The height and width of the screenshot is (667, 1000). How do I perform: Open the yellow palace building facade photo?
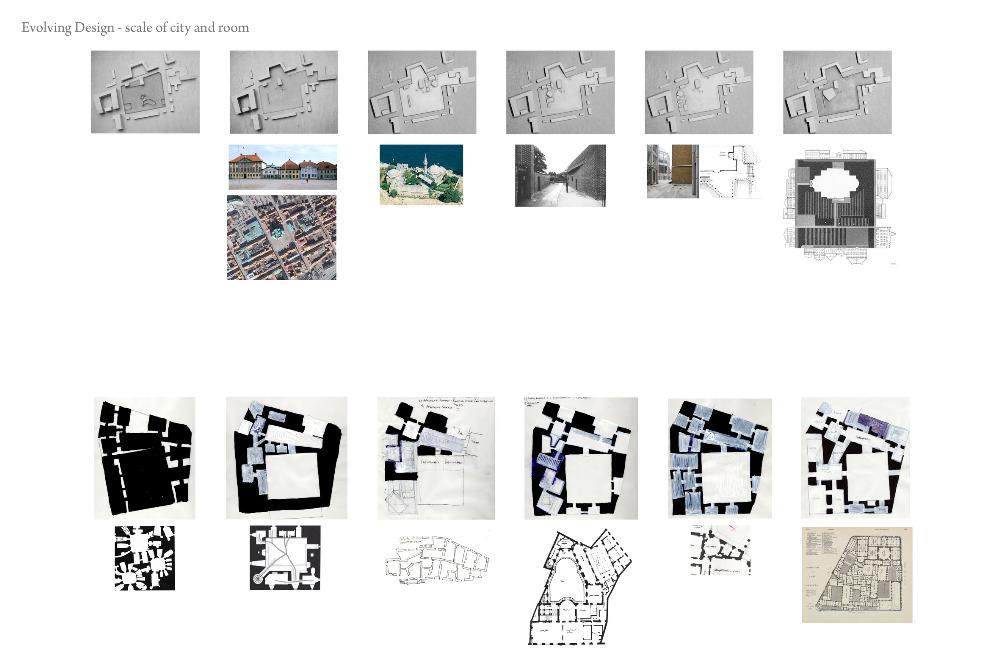point(282,167)
